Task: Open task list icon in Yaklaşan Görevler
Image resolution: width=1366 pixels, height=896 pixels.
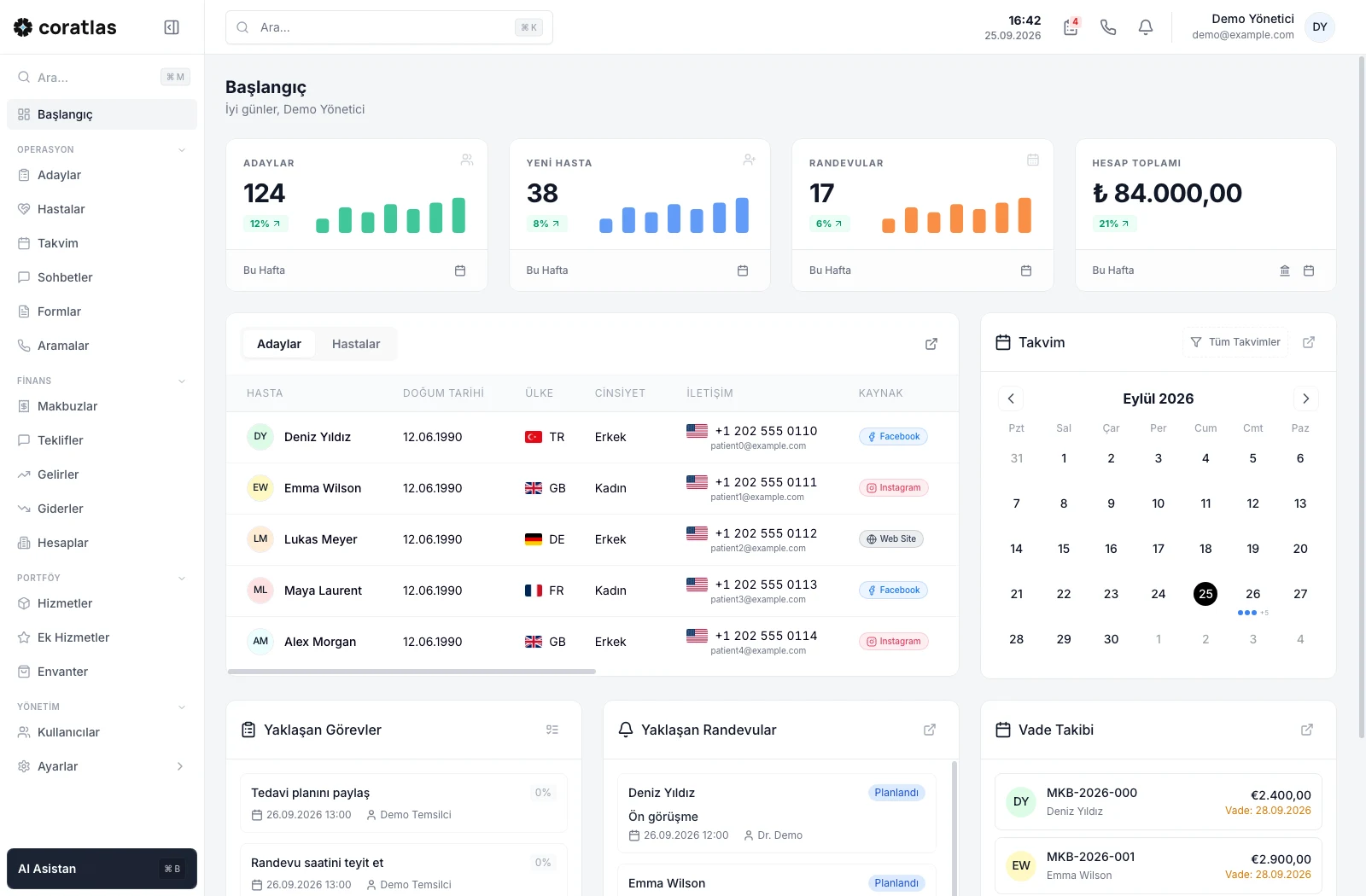Action: [552, 730]
